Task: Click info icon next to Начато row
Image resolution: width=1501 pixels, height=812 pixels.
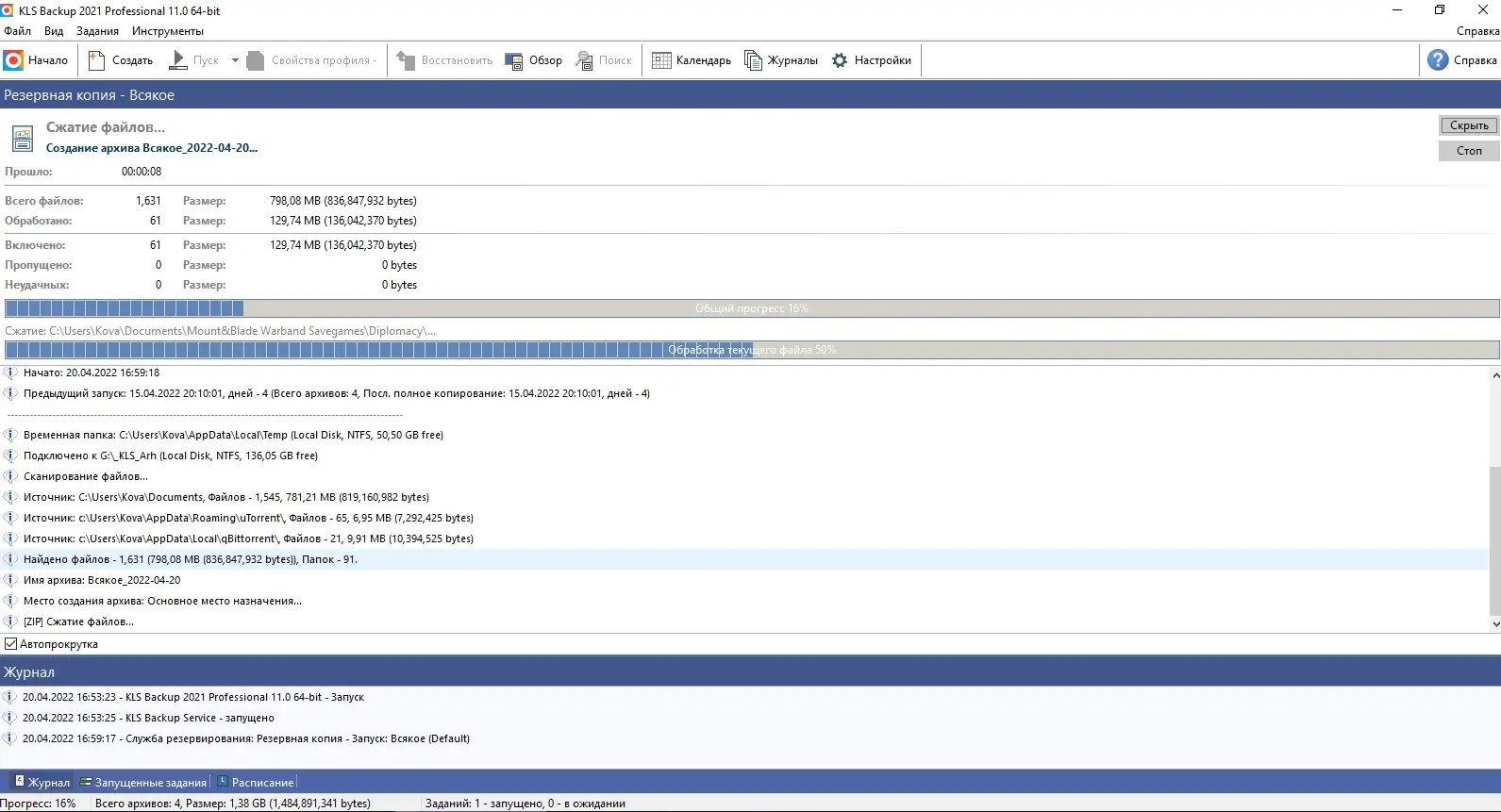Action: [10, 373]
